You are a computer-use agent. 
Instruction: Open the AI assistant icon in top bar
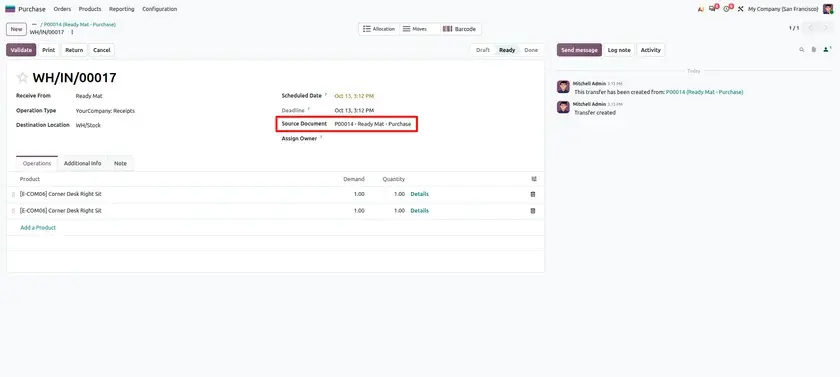coord(701,9)
